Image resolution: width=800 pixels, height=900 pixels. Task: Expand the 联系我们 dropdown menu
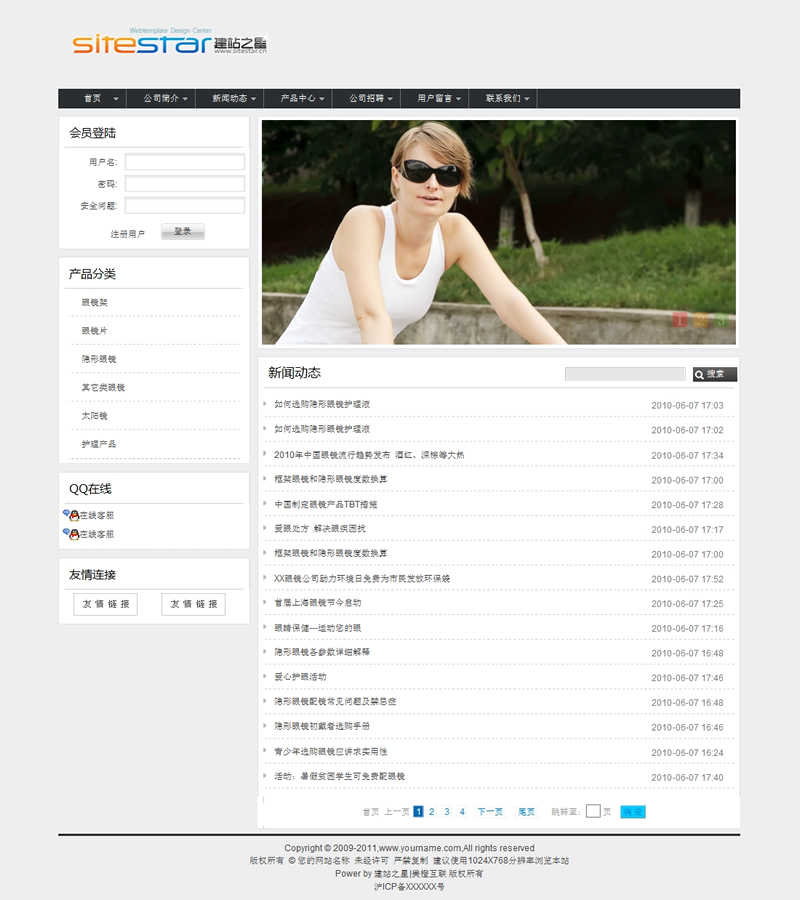[x=508, y=99]
